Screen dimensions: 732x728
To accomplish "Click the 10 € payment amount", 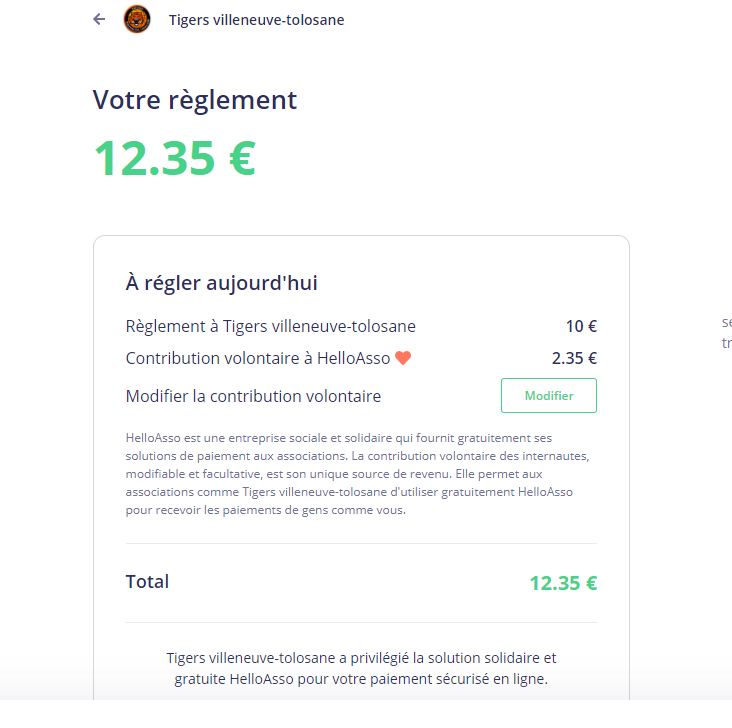I will pos(581,326).
